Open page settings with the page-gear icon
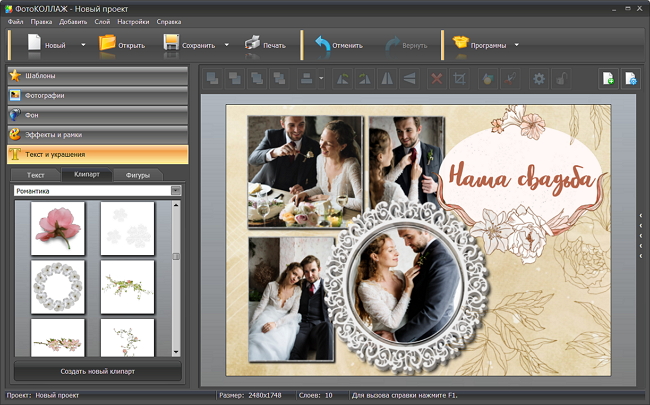This screenshot has width=650, height=405. [631, 78]
